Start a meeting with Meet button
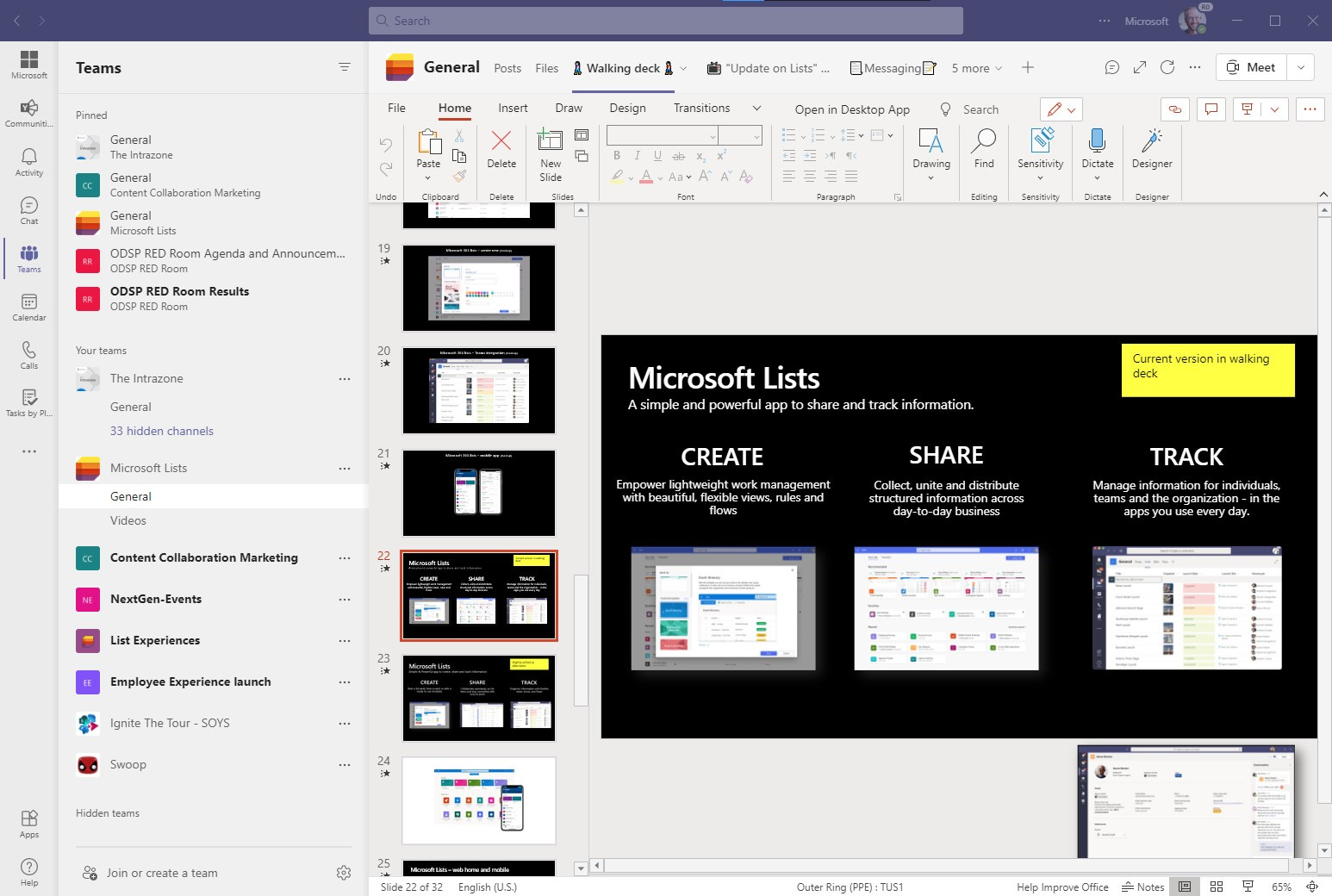1332x896 pixels. pyautogui.click(x=1251, y=67)
